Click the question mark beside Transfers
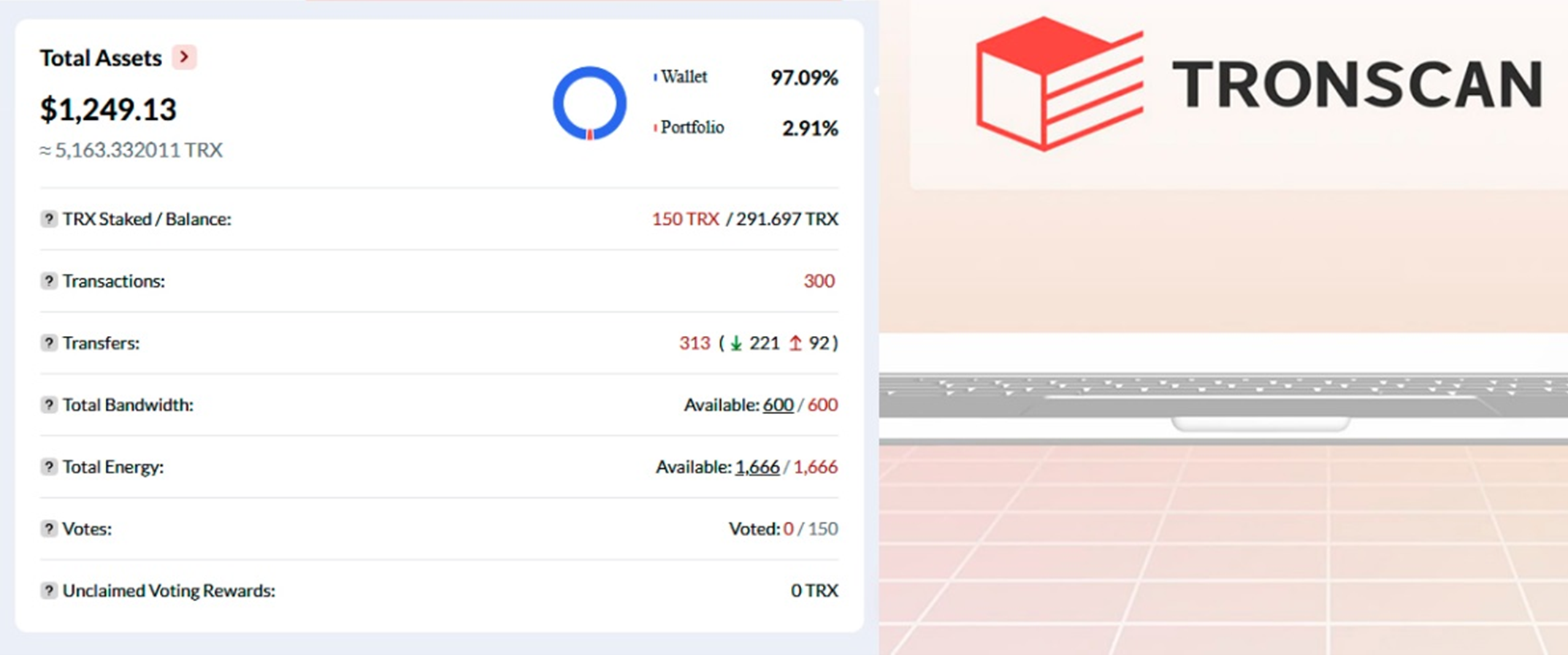The width and height of the screenshot is (1568, 655). (x=48, y=343)
